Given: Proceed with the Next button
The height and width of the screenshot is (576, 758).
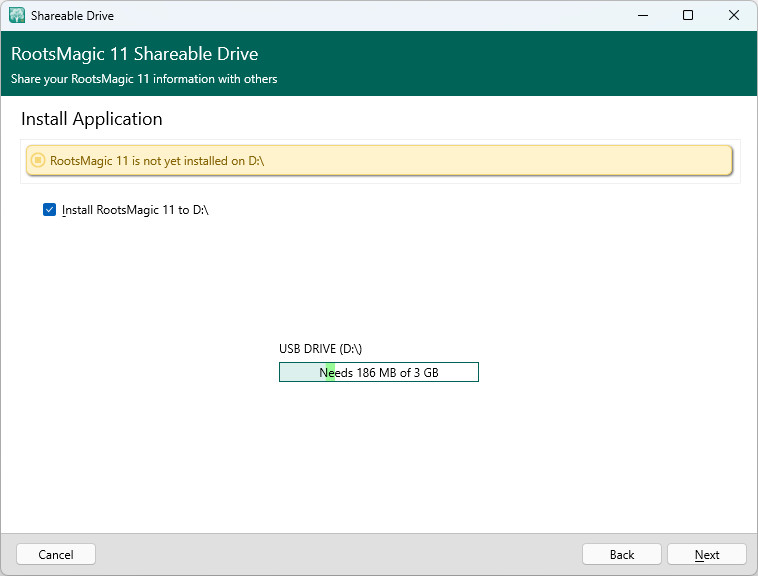Looking at the screenshot, I should [707, 554].
